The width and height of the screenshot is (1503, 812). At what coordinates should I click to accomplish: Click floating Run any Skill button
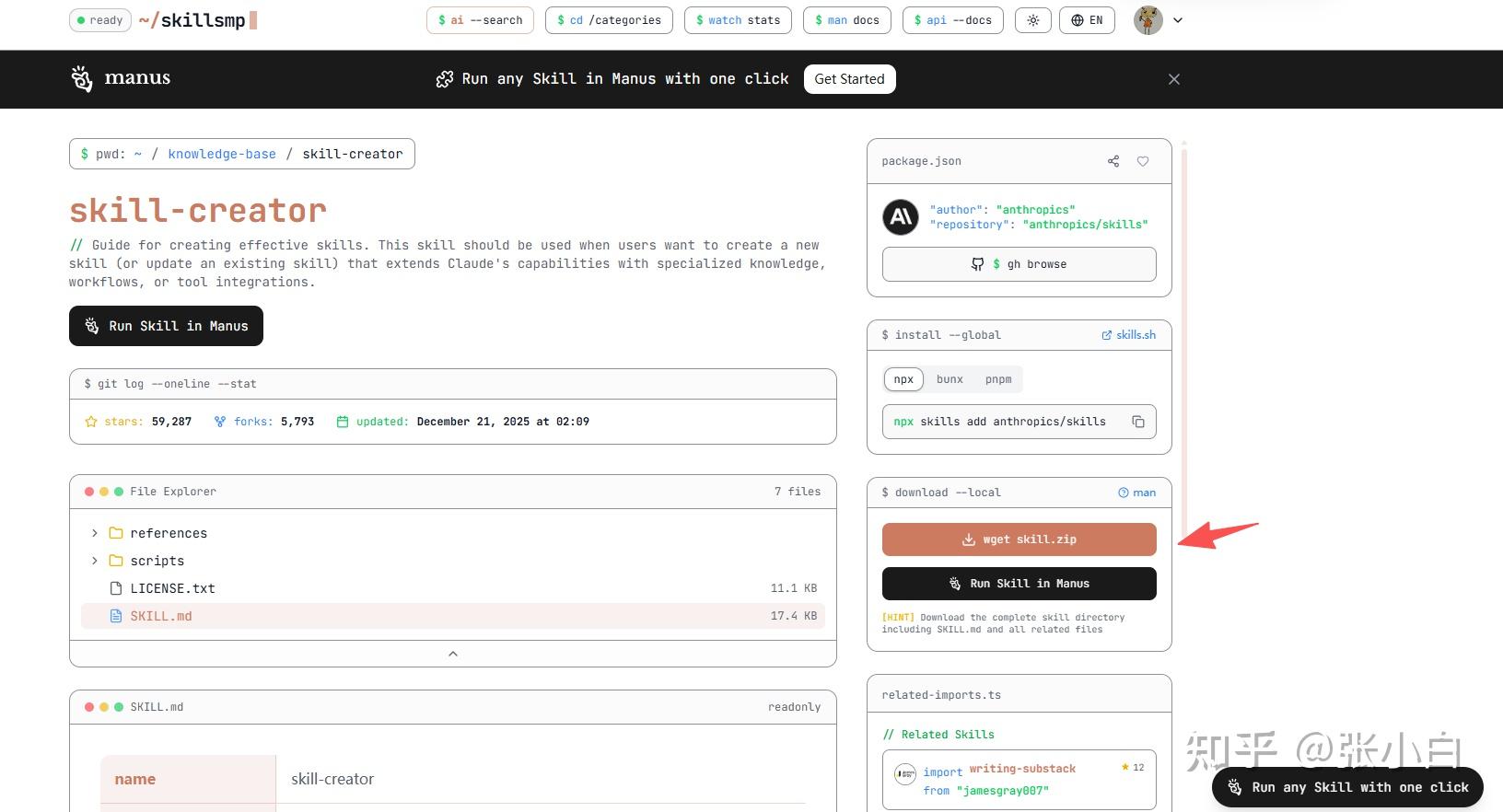[1347, 787]
